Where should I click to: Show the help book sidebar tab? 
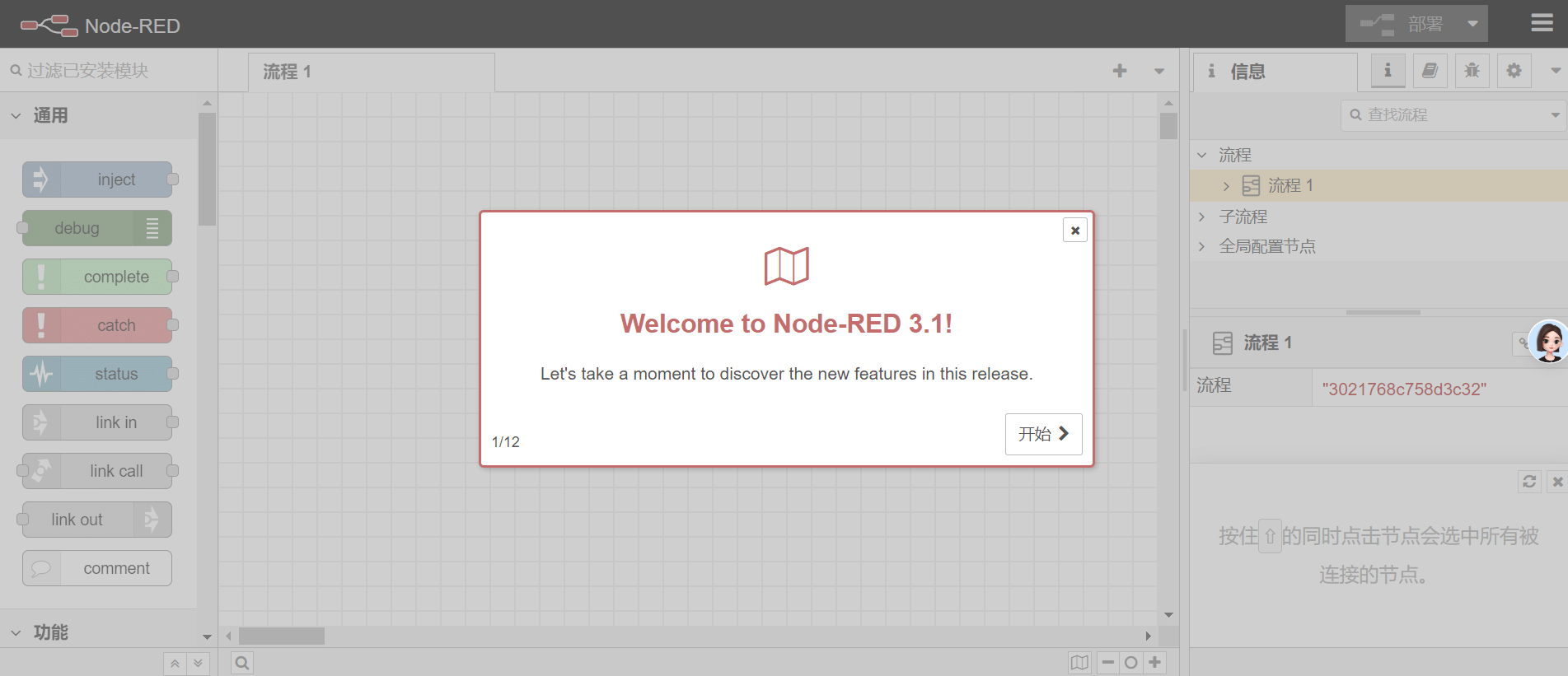1430,71
